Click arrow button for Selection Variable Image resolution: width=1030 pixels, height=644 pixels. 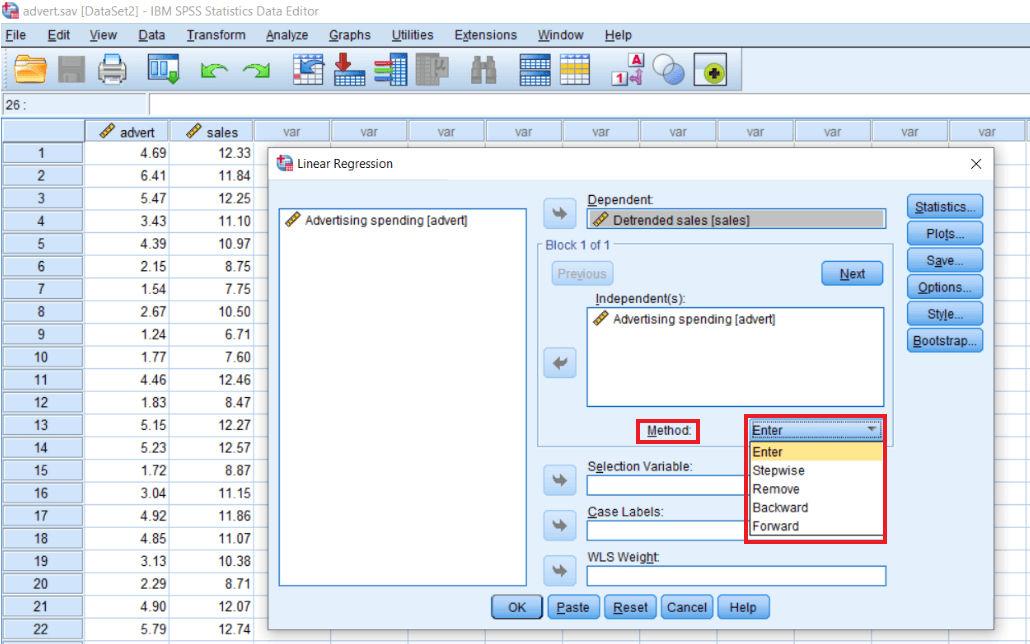[560, 480]
